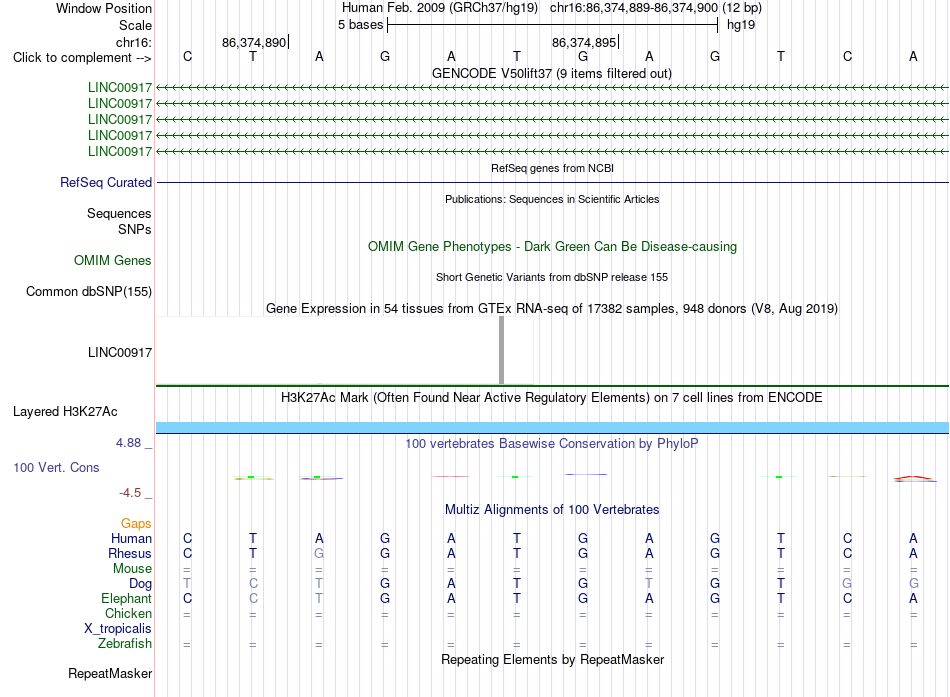Click 'Repeating Elements by RepeatMasker' title

[x=553, y=659]
